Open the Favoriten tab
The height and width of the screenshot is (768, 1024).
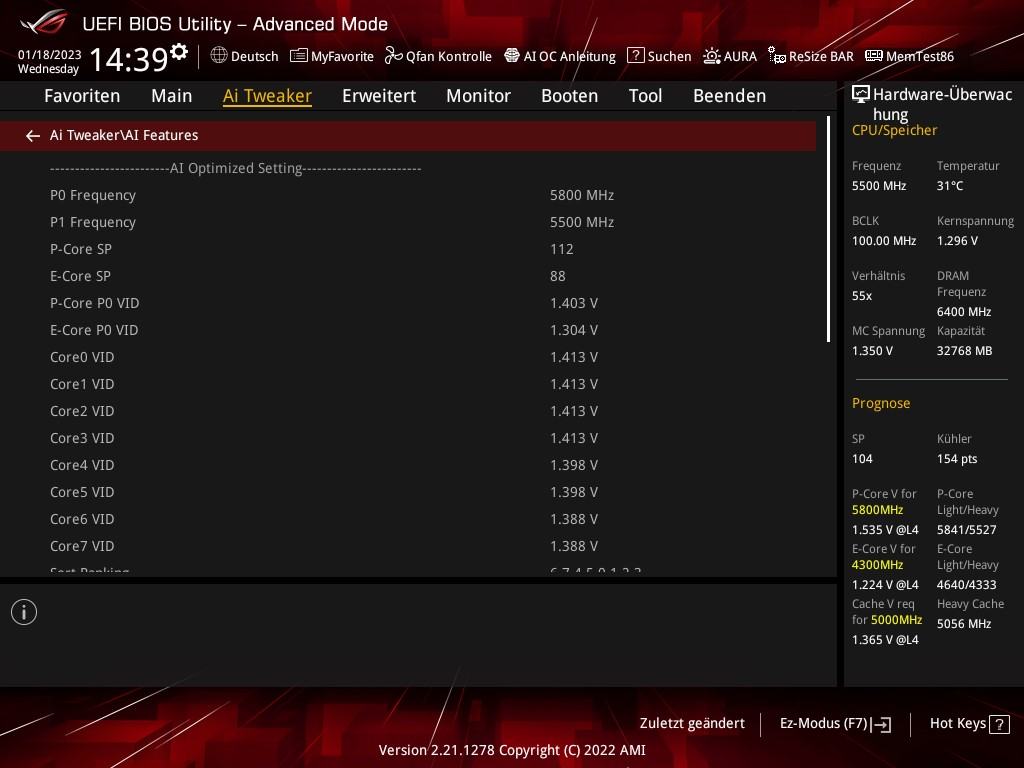[x=82, y=95]
